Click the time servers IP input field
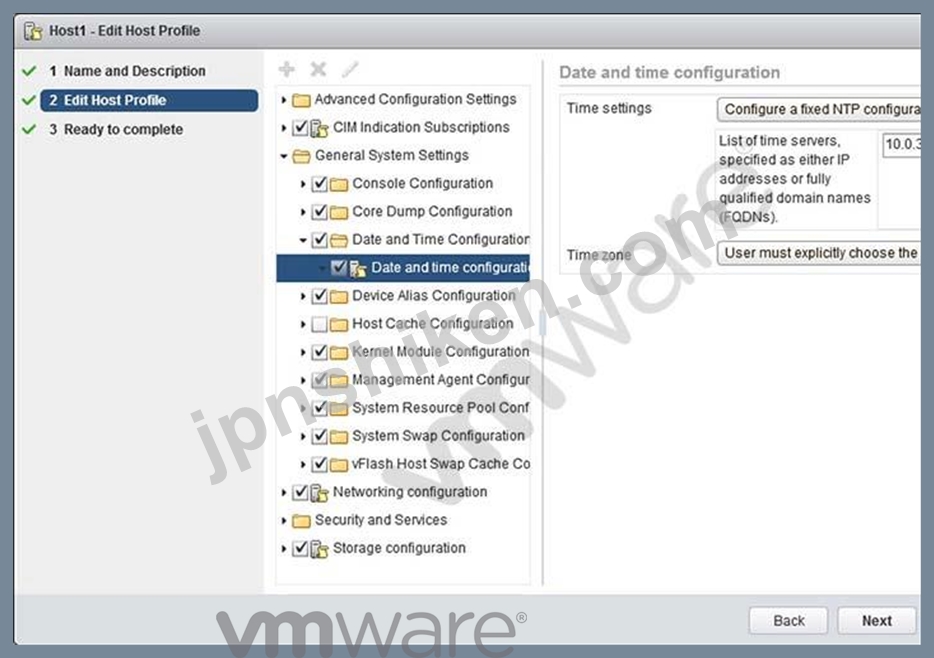Viewport: 934px width, 658px height. click(x=901, y=144)
